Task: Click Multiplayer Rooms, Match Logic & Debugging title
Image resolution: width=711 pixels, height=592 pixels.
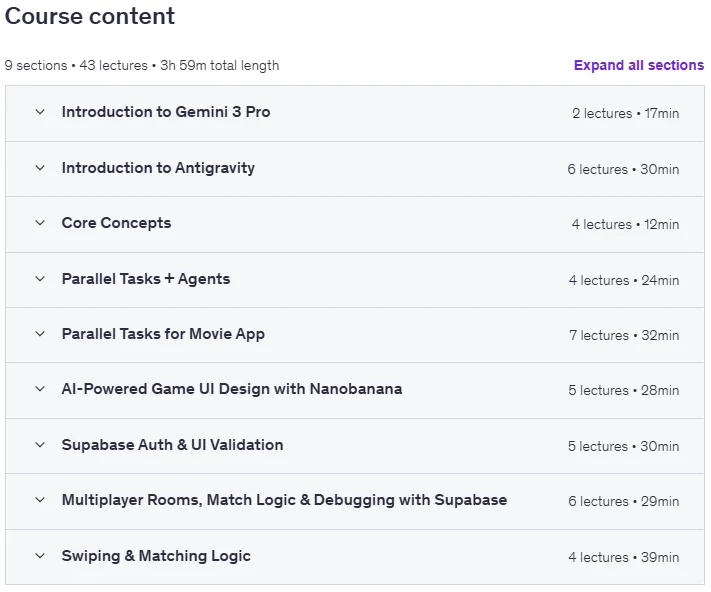Action: pos(284,500)
